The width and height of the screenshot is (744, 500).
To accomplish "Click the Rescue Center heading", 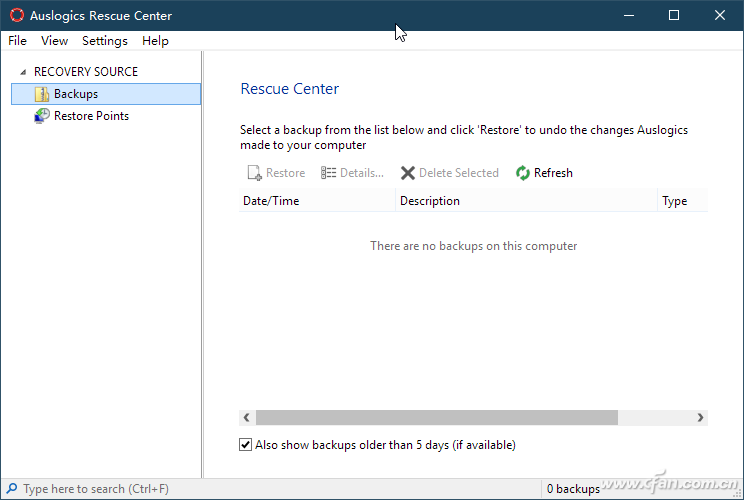I will 289,89.
